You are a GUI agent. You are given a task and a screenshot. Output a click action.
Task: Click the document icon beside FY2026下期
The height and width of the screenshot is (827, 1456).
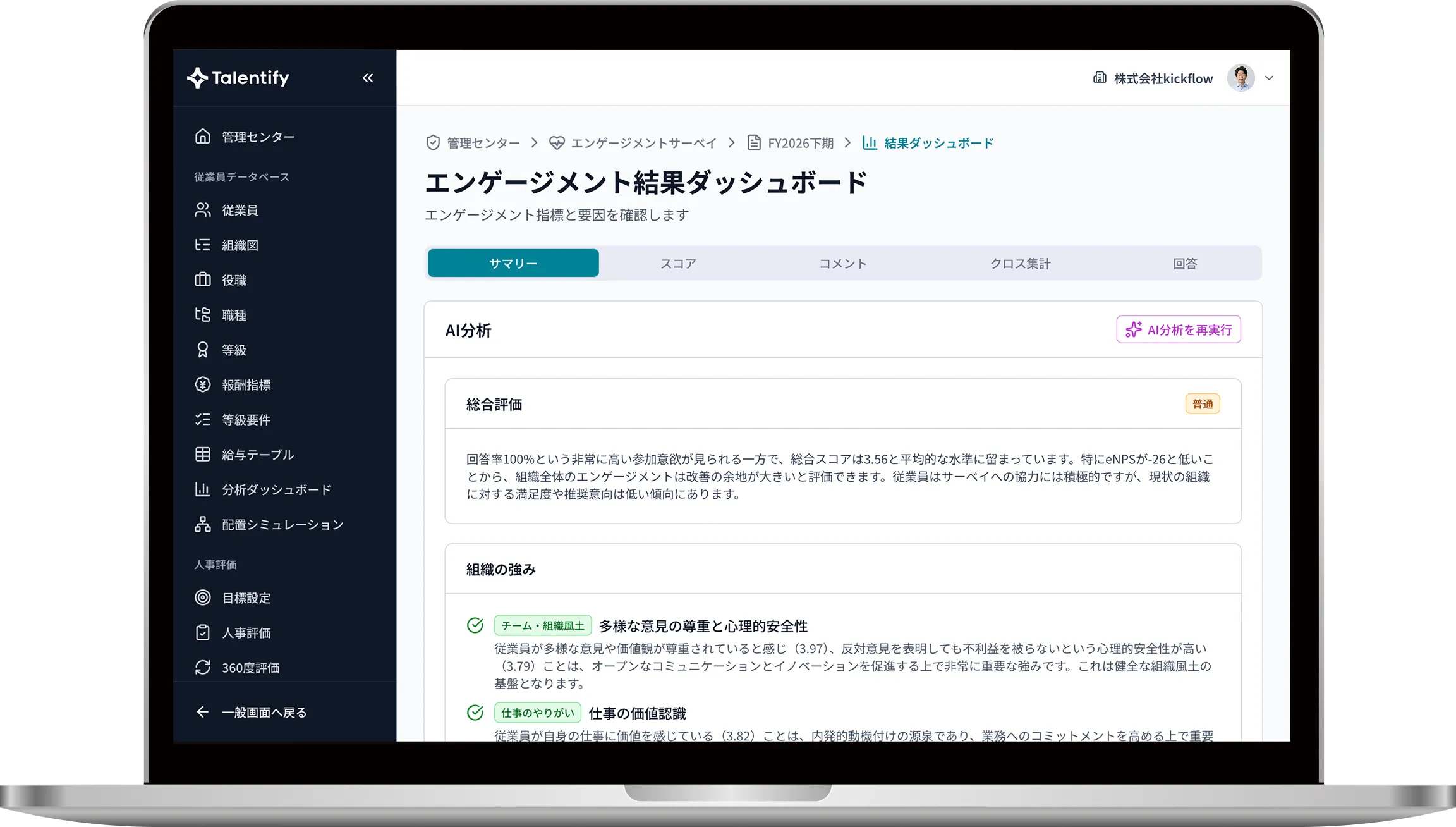coord(754,143)
